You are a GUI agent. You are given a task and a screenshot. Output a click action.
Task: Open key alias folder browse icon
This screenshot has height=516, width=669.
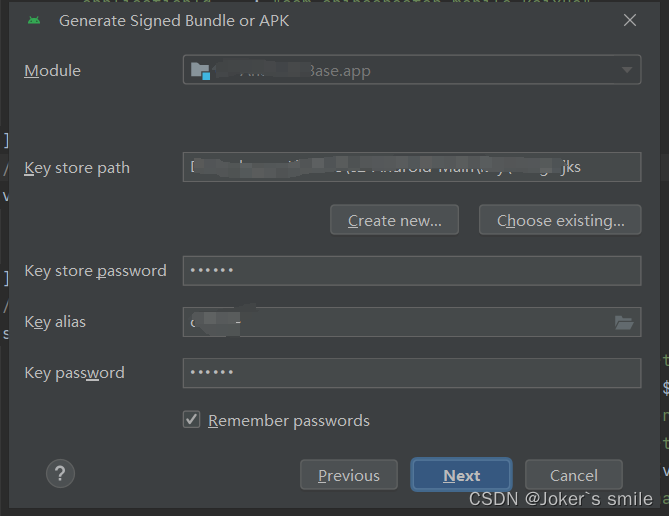[x=624, y=323]
